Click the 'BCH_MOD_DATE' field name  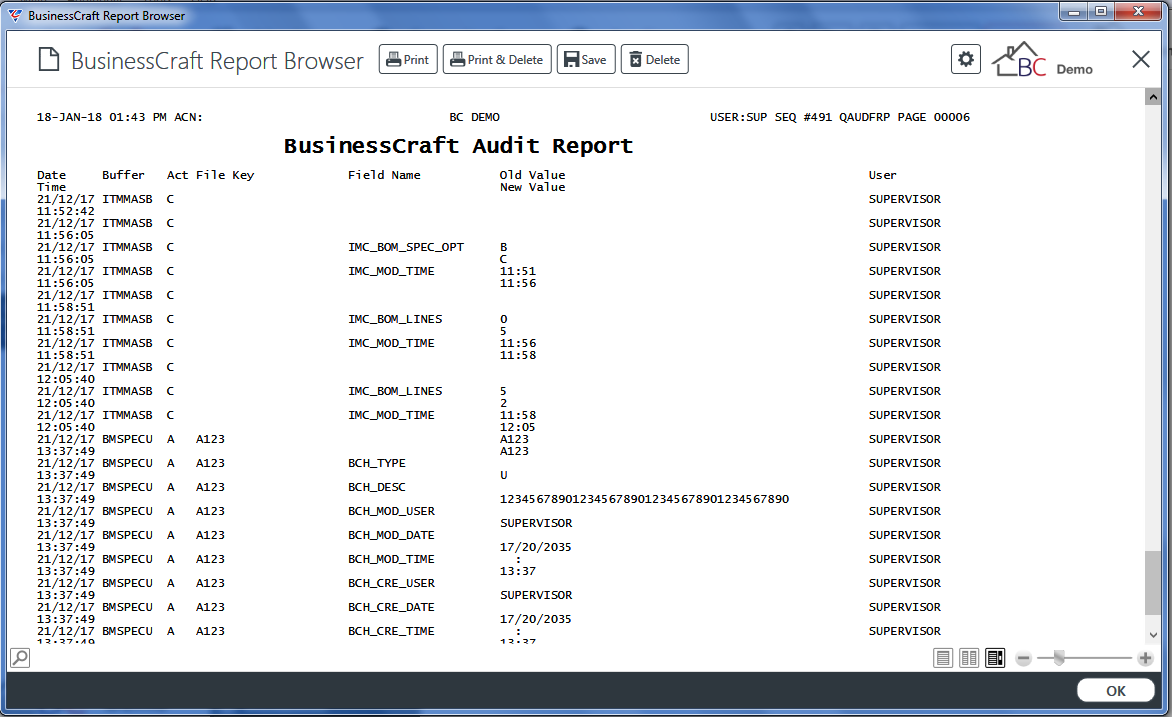click(x=391, y=535)
